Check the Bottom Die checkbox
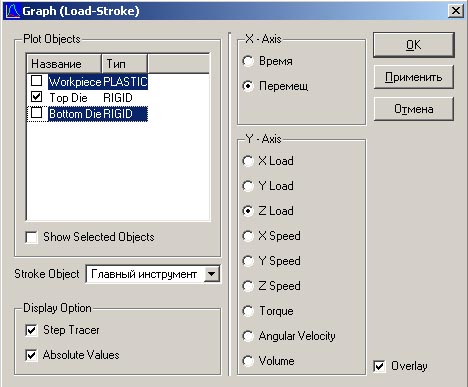The width and height of the screenshot is (468, 387). tap(36, 113)
